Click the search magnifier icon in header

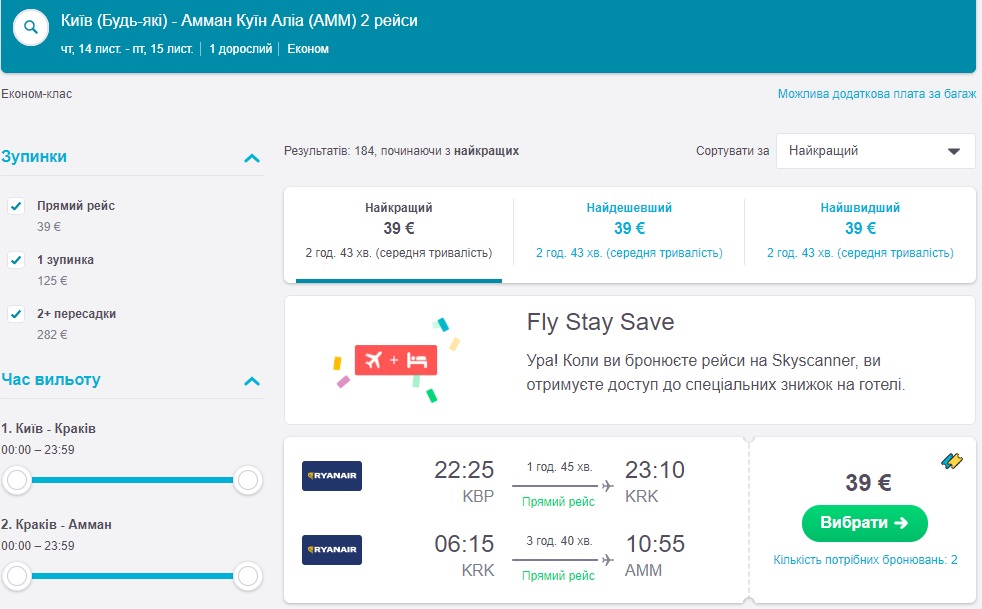[30, 28]
